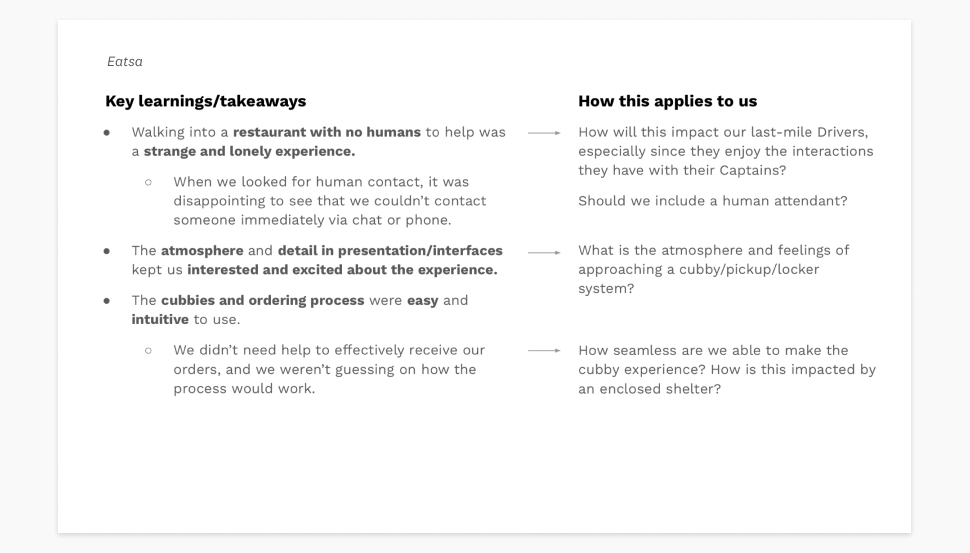The width and height of the screenshot is (970, 553).
Task: Click the arrow beside the "We didn't need help" sub-bullet
Action: point(544,351)
